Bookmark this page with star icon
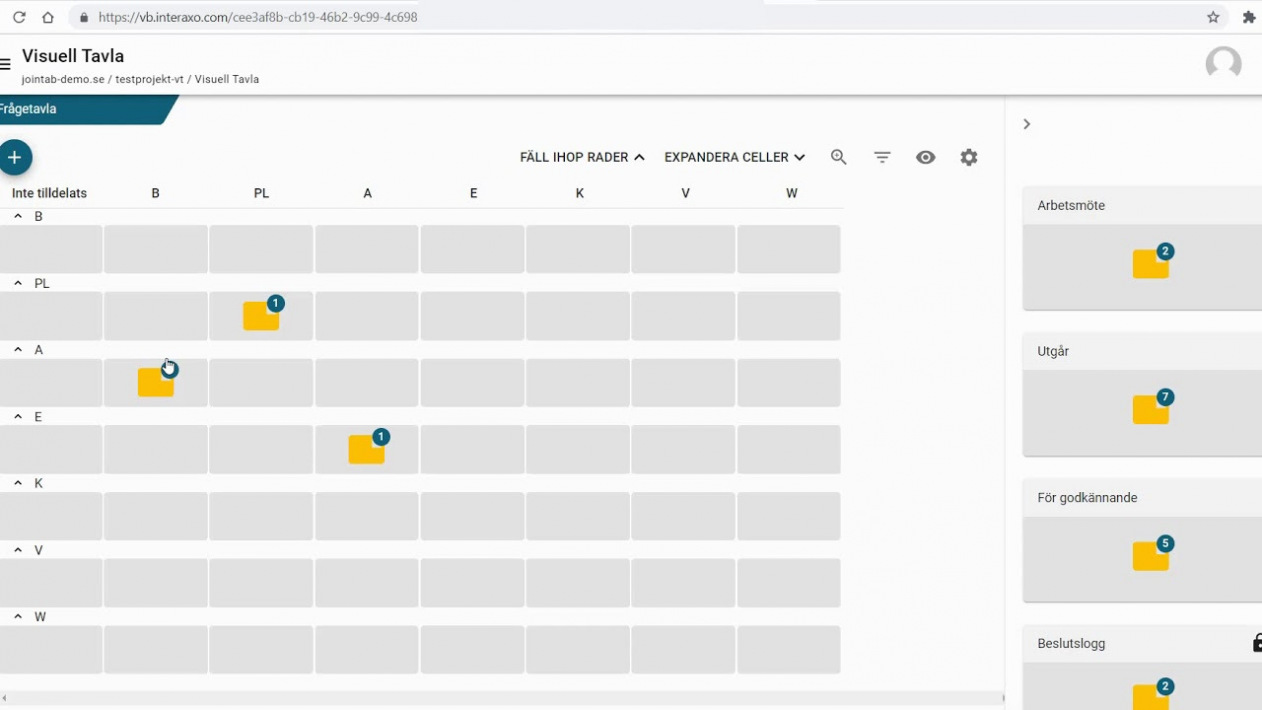Screen dimensions: 1262x710 [1213, 17]
